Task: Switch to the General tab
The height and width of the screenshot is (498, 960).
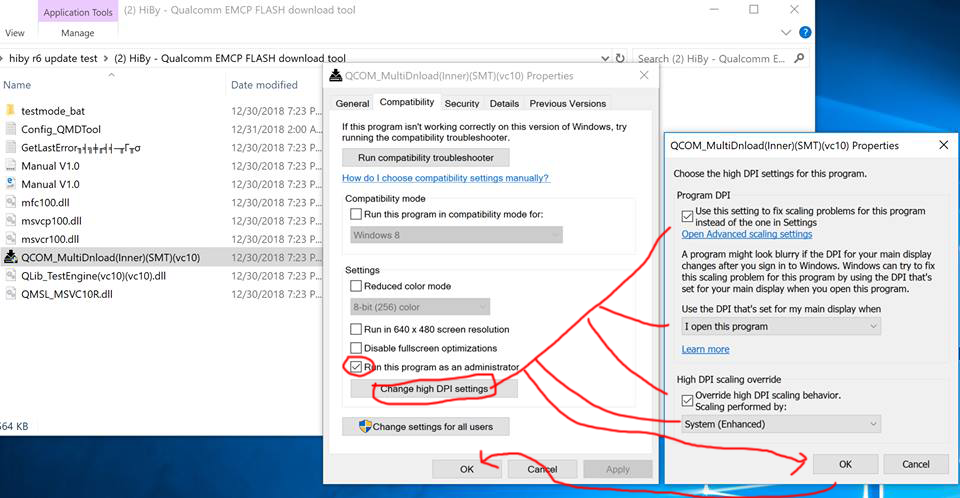Action: (352, 104)
